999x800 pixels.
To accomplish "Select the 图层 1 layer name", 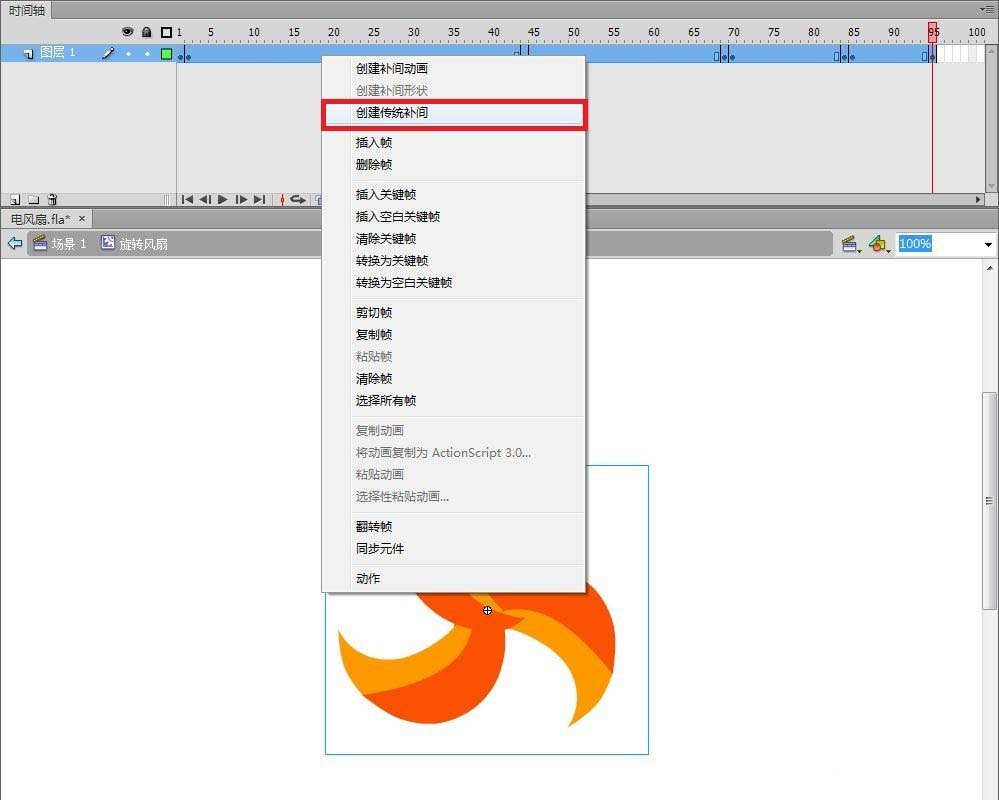I will click(57, 53).
